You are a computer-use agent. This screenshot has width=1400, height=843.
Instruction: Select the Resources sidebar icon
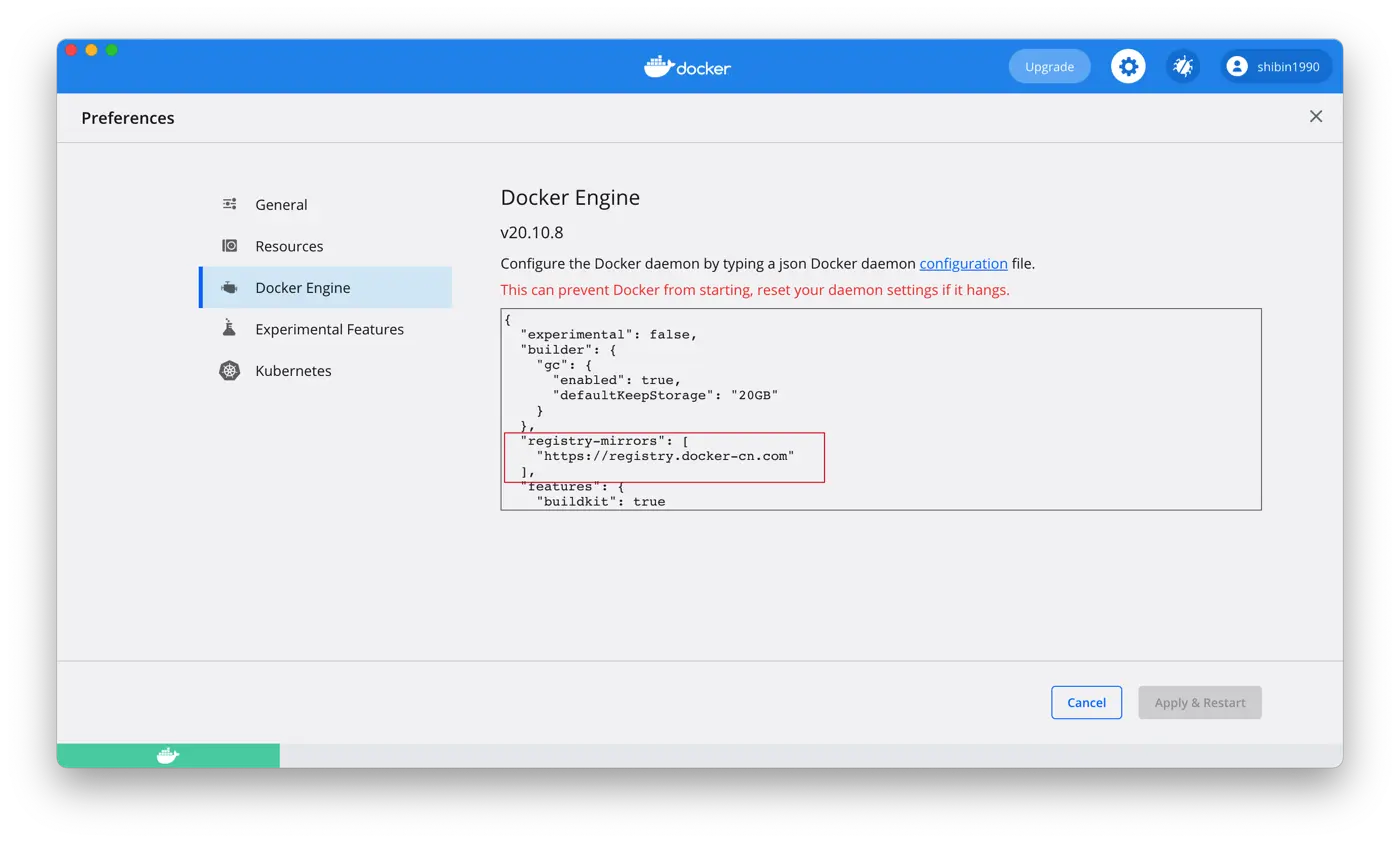[230, 246]
